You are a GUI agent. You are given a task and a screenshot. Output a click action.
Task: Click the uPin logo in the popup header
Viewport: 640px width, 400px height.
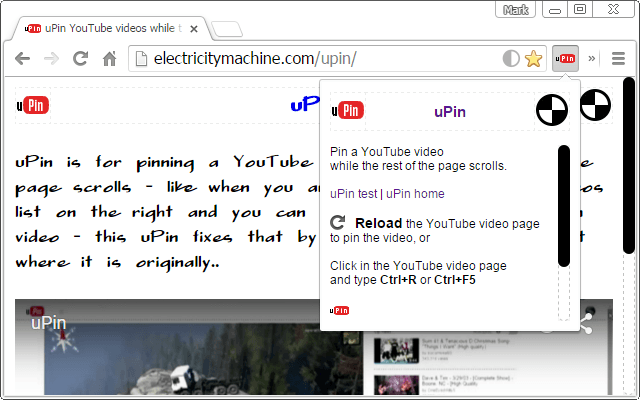click(348, 111)
